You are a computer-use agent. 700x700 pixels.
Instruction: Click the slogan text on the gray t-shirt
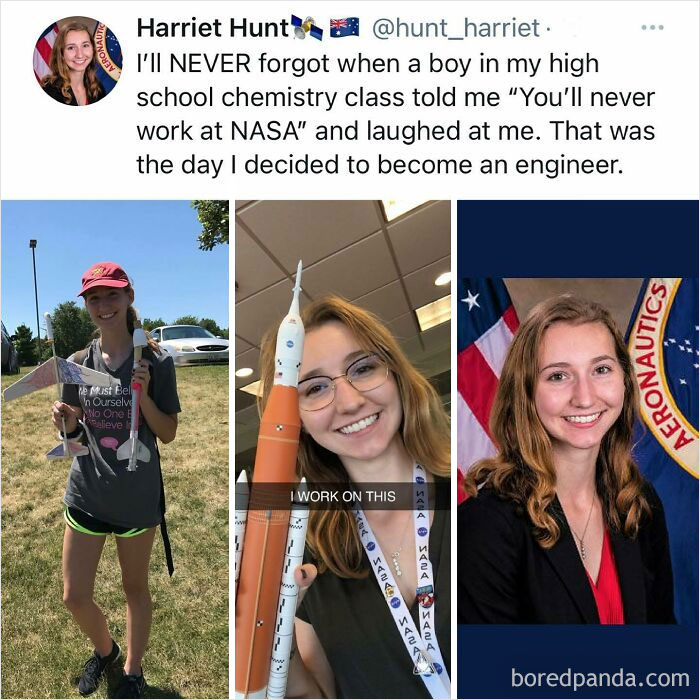pos(109,408)
